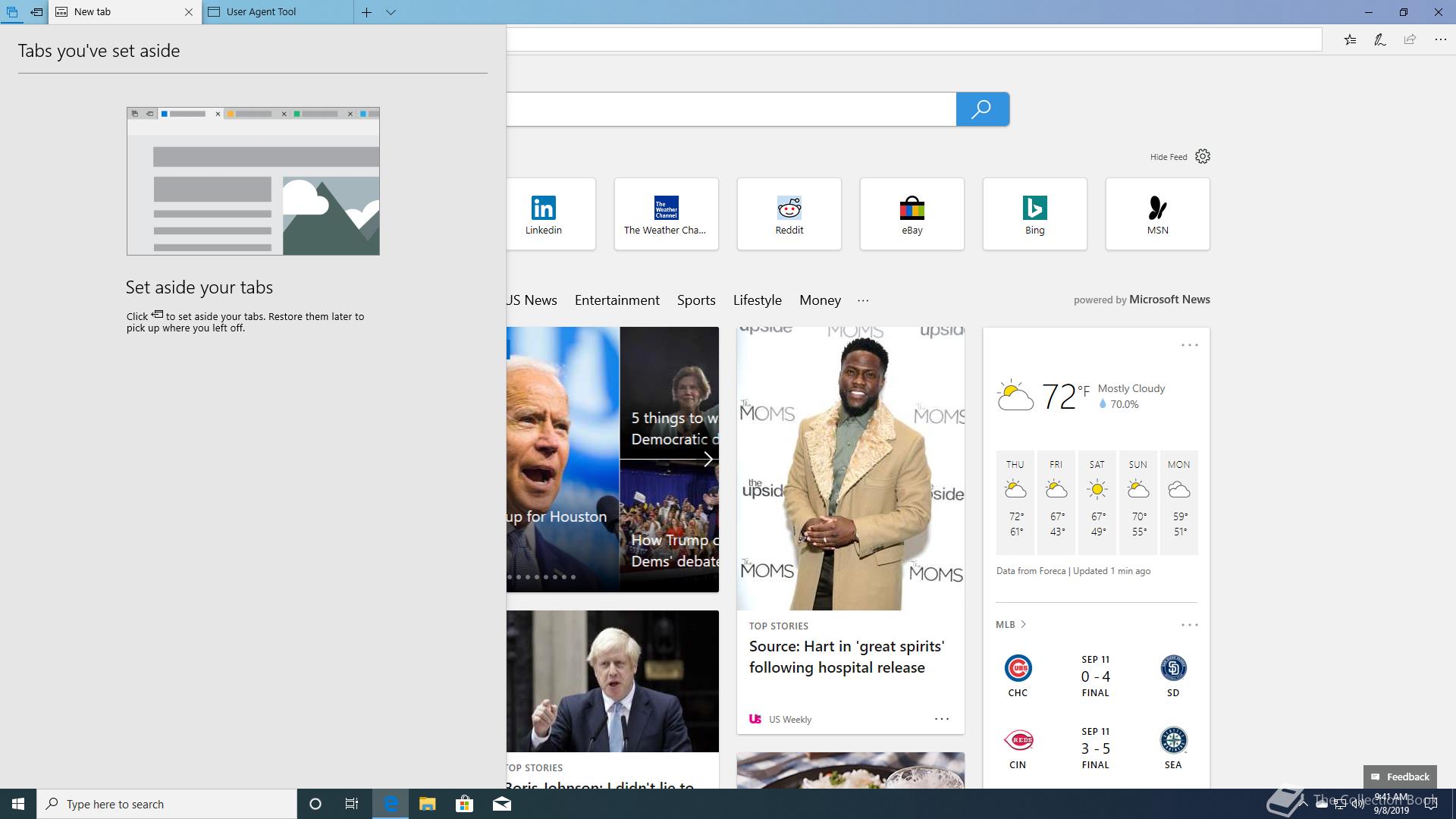Select Entertainment feed category
The image size is (1456, 819).
pyautogui.click(x=617, y=300)
